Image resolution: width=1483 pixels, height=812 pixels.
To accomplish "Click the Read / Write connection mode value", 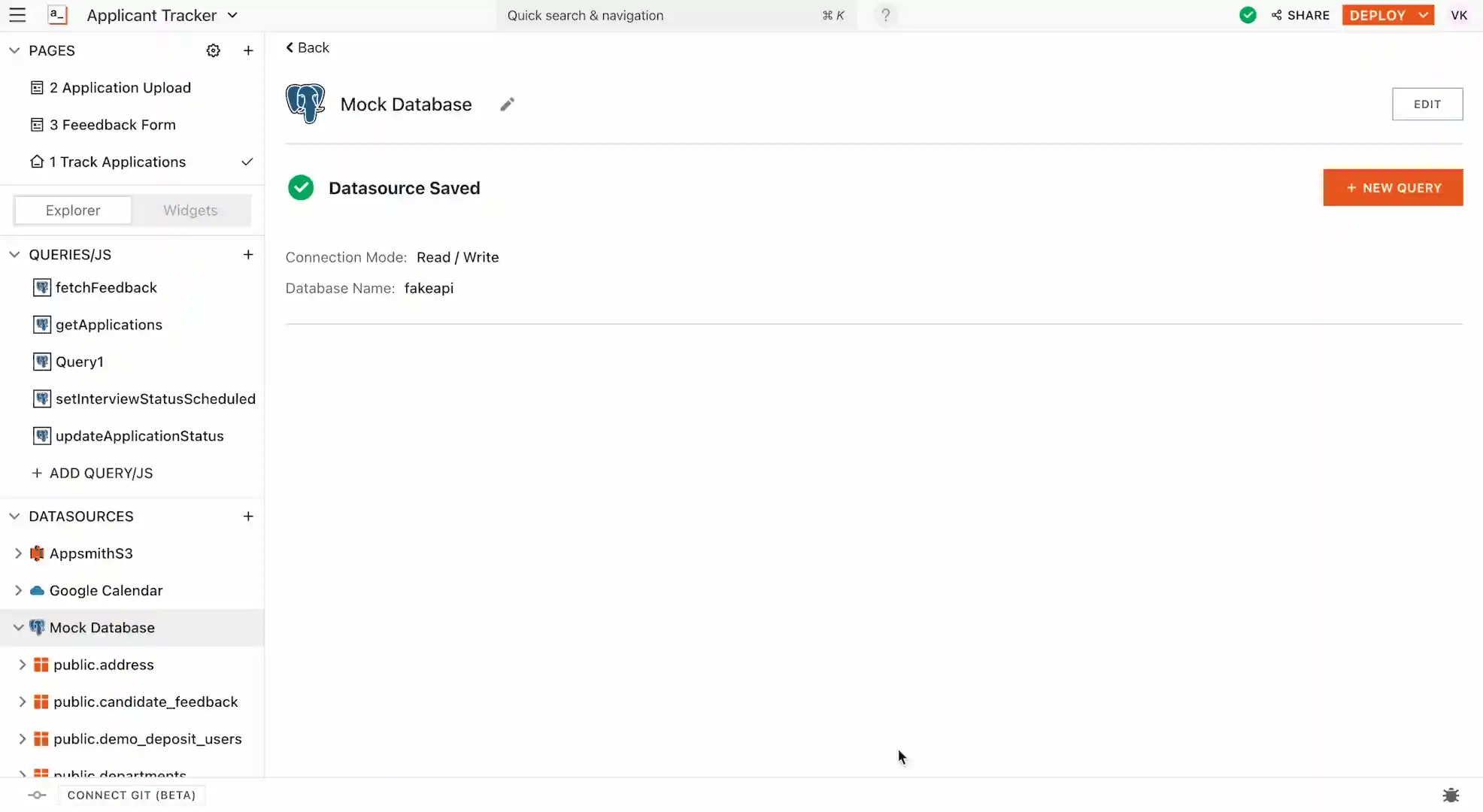I will 457,257.
